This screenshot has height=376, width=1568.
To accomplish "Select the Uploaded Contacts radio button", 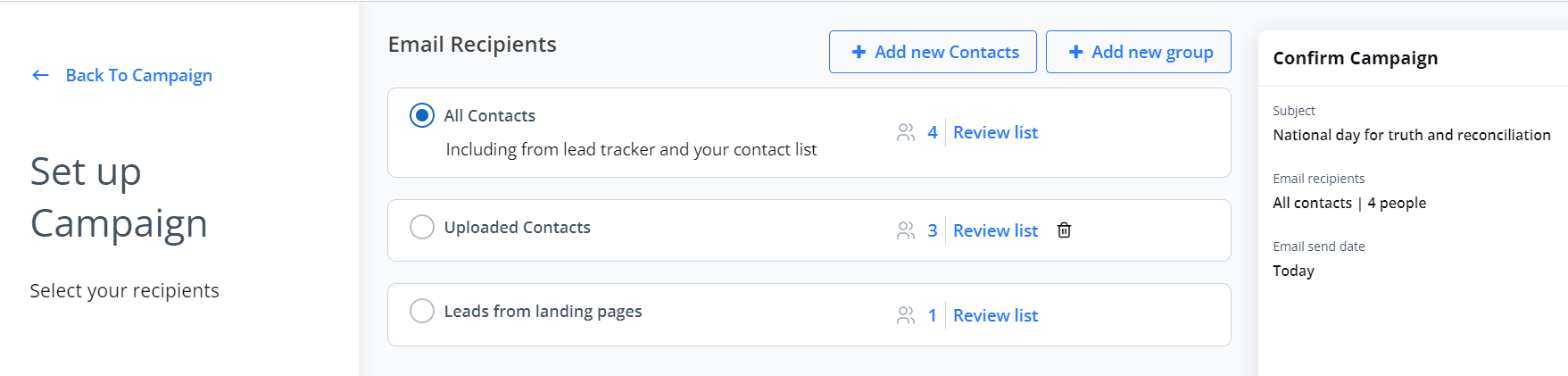I will (x=422, y=227).
